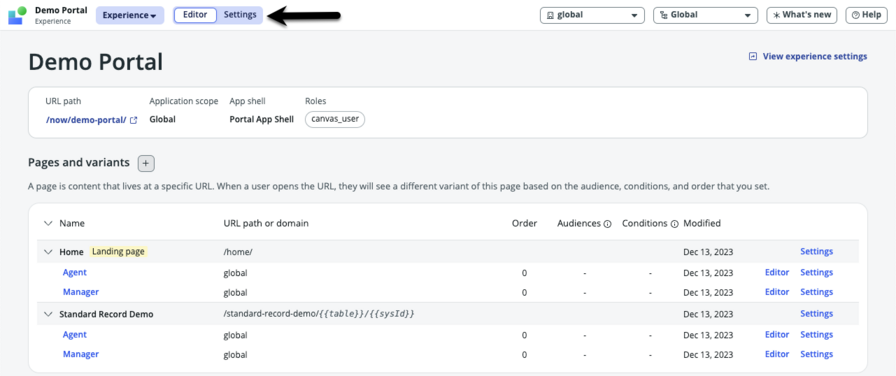Click the Demo Portal page heading
This screenshot has height=376, width=896.
95,62
